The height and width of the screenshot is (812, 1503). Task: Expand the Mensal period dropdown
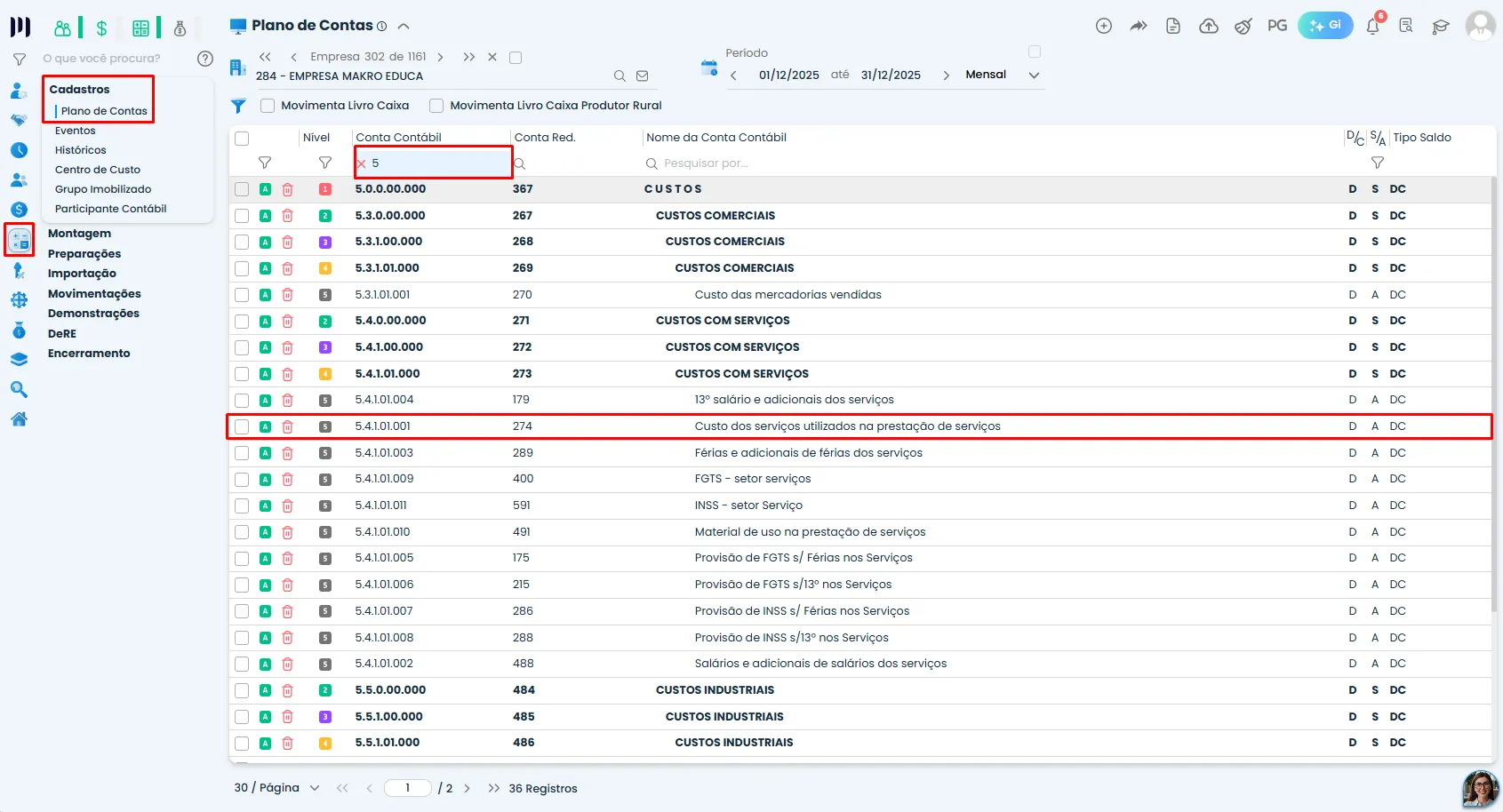tap(1034, 76)
